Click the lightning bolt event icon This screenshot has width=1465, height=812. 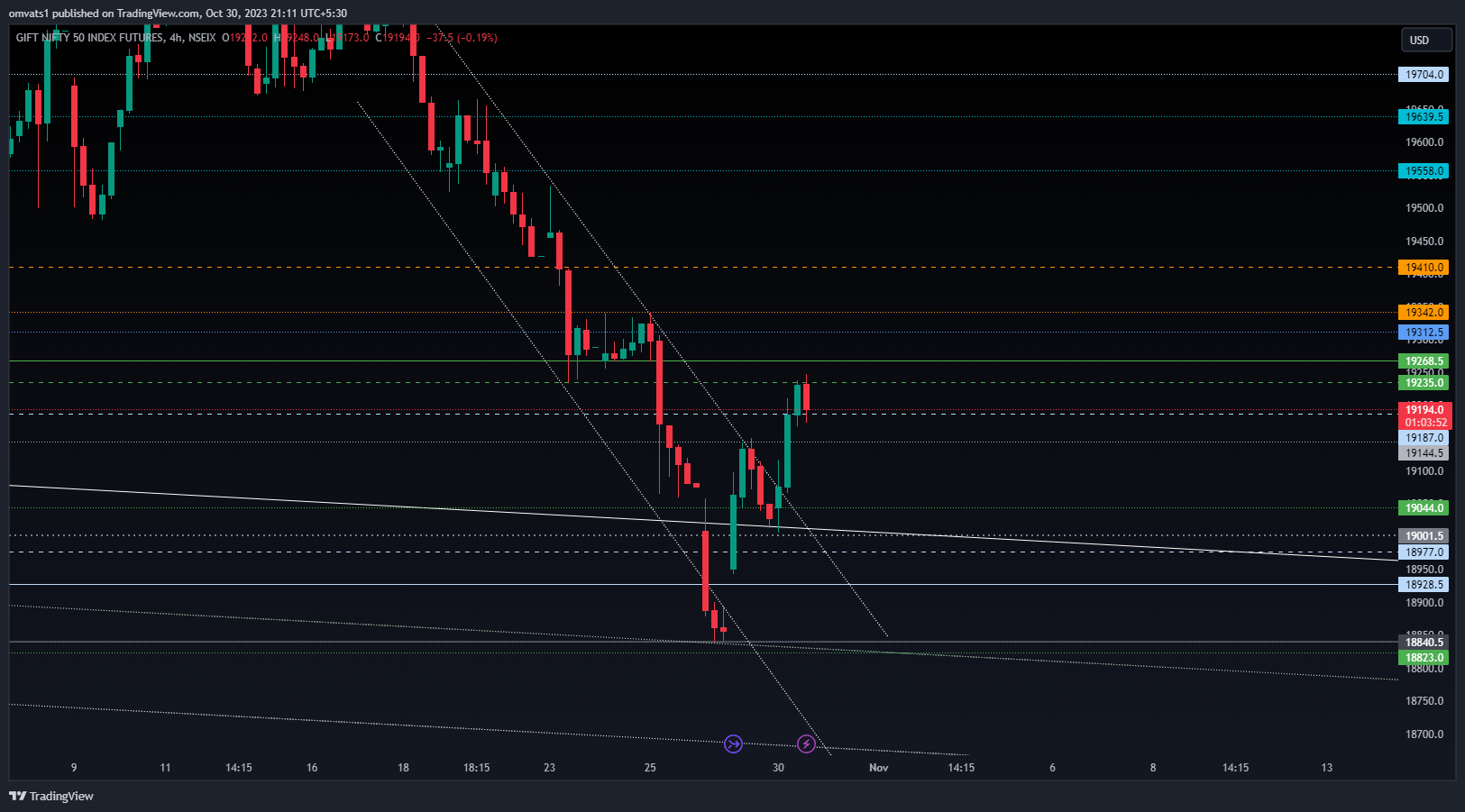point(807,744)
